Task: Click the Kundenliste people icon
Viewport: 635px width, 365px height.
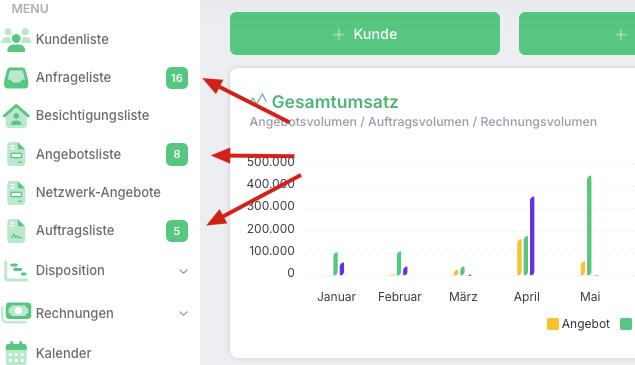Action: pyautogui.click(x=16, y=40)
